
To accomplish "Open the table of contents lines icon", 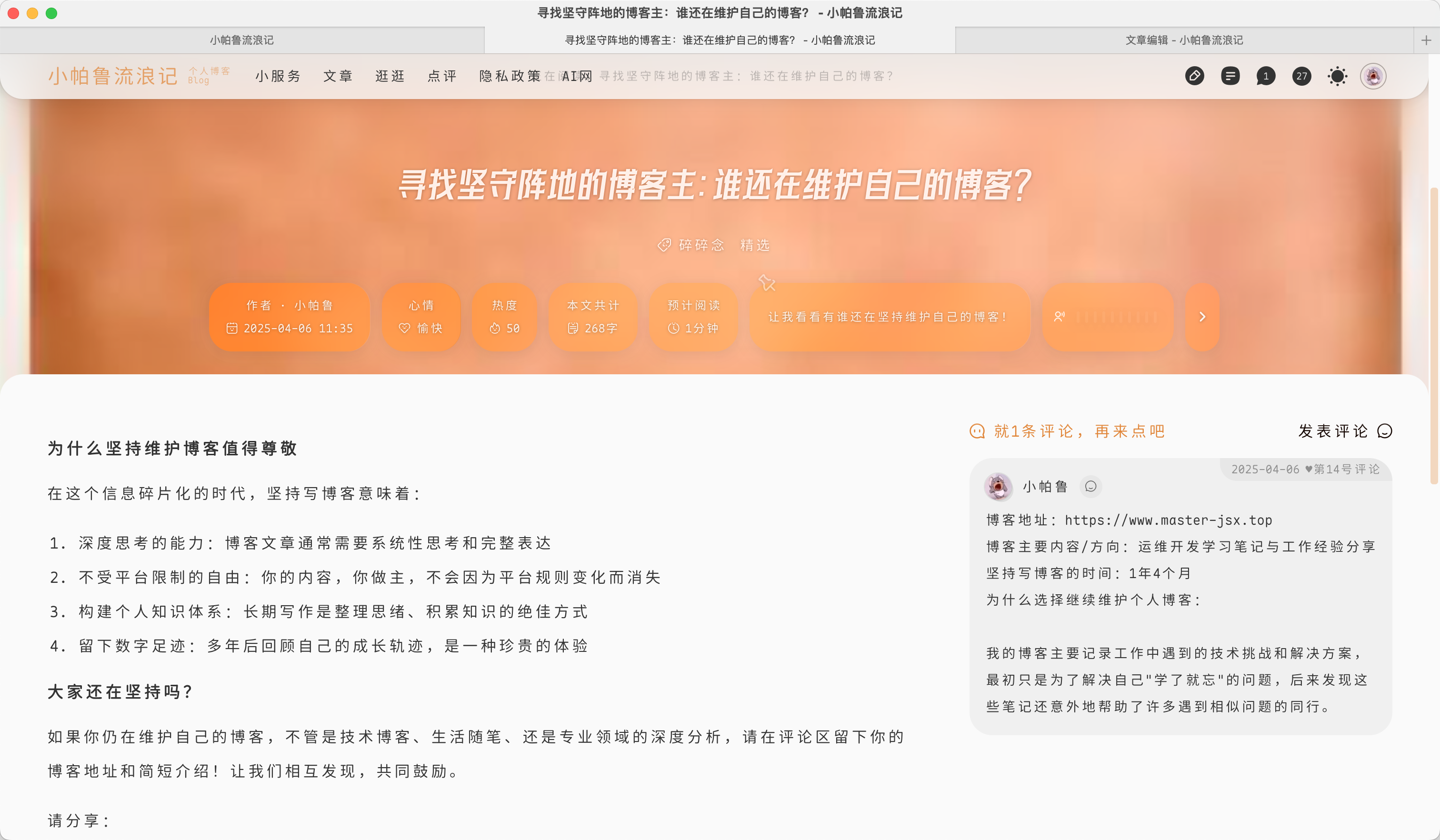I will (1230, 76).
